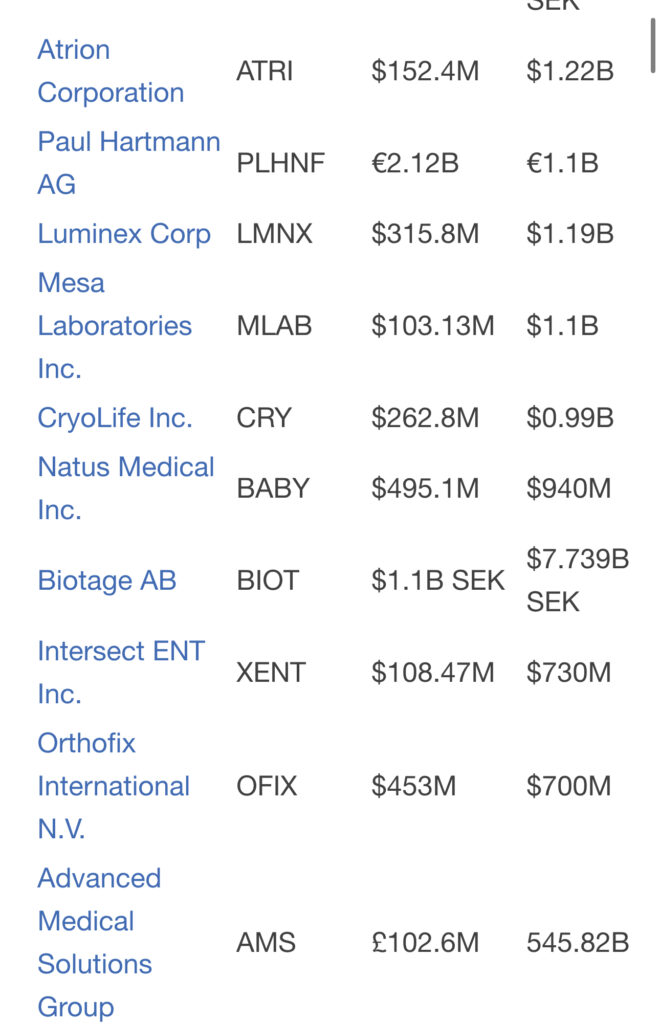Viewport: 660px width, 1024px height.
Task: Open the Orthofix International N.V. link
Action: click(114, 786)
